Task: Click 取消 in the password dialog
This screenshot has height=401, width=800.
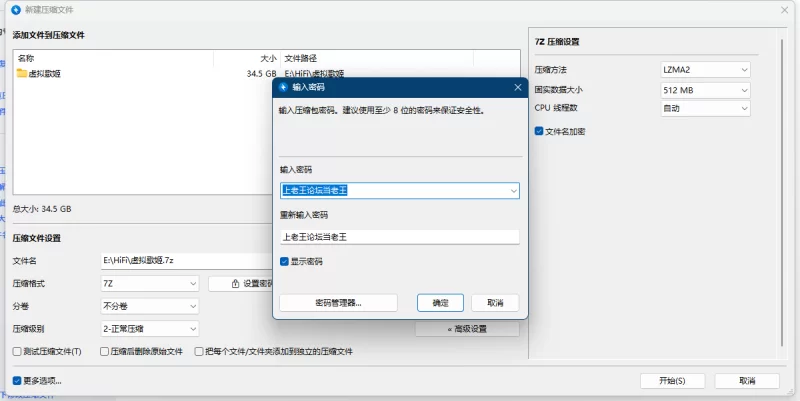Action: click(495, 303)
